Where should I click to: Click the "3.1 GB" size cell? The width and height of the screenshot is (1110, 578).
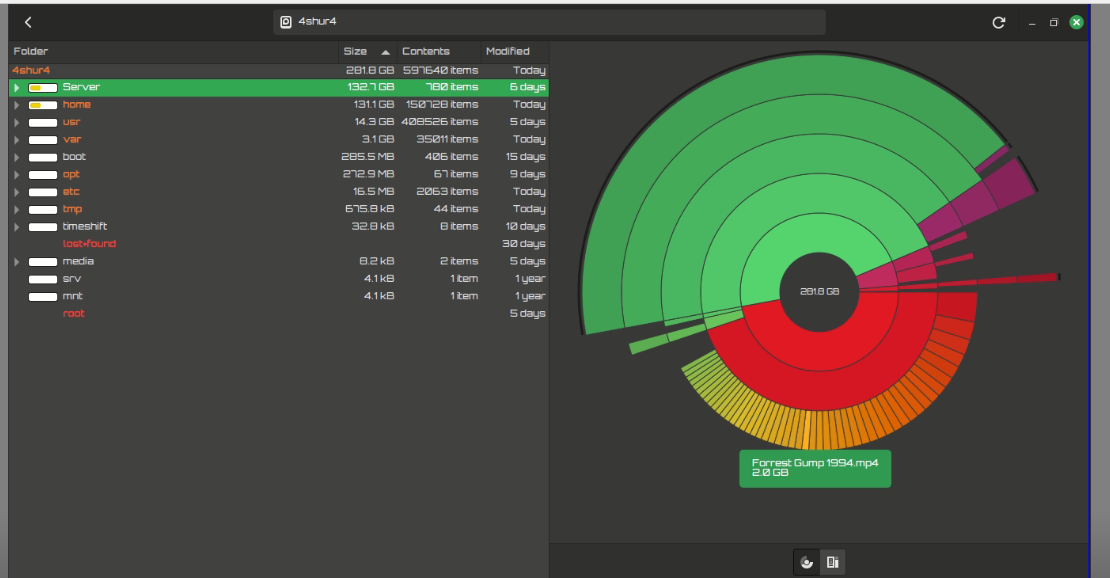[378, 140]
